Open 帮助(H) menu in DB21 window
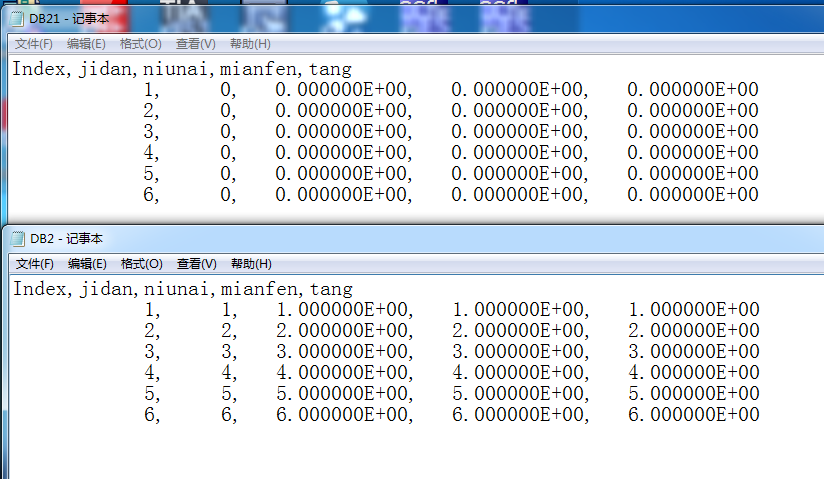824x479 pixels. click(x=250, y=44)
